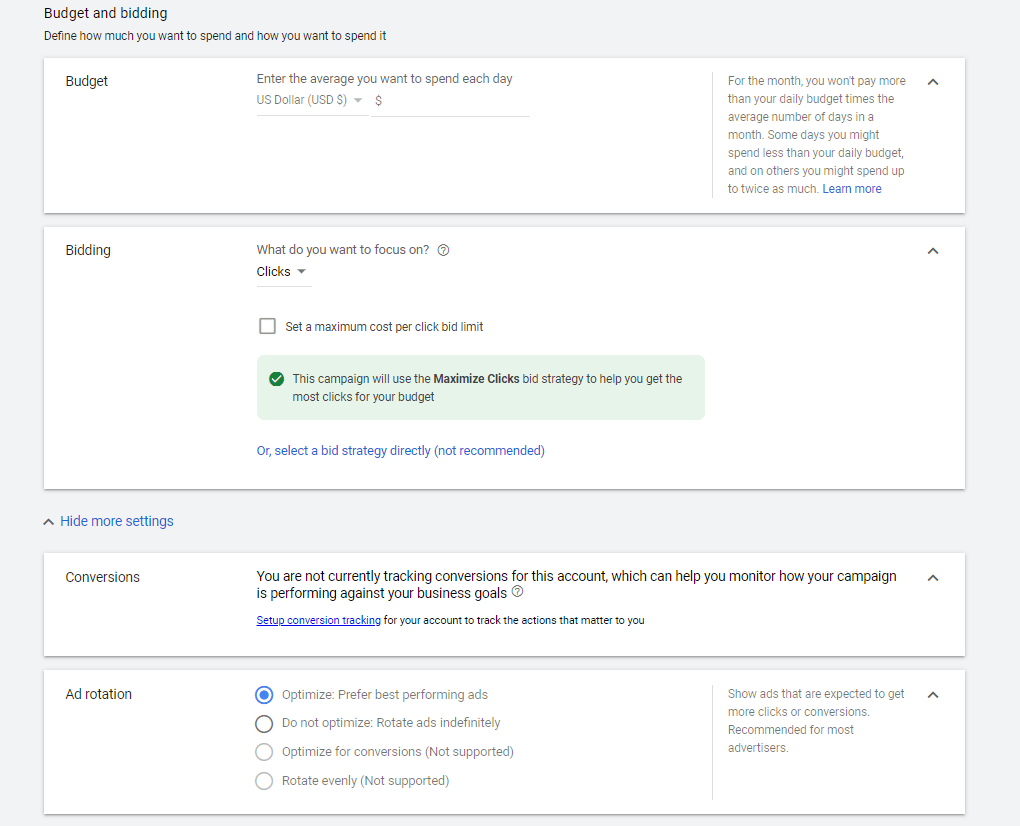
Task: Collapse the Bidding section via its chevron
Action: (933, 251)
